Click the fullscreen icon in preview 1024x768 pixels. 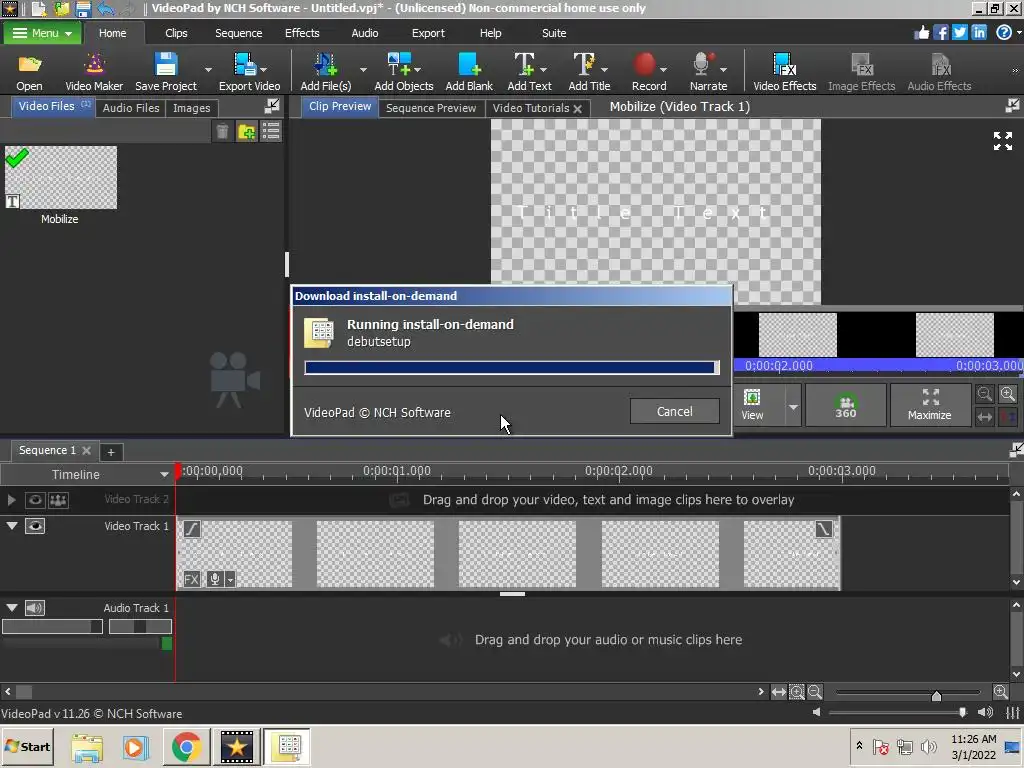tap(1002, 140)
